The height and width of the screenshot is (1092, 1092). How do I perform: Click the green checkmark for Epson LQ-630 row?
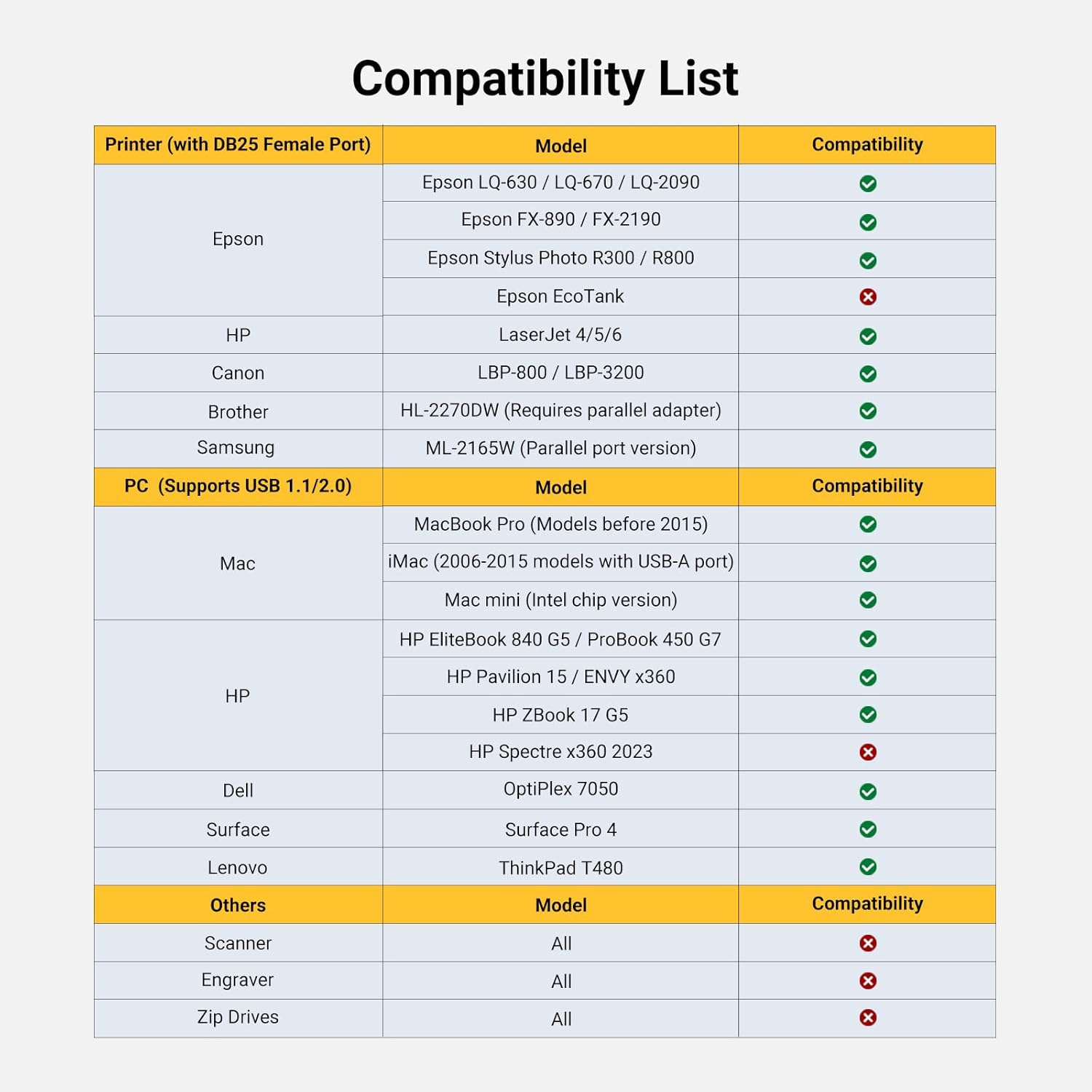(868, 183)
